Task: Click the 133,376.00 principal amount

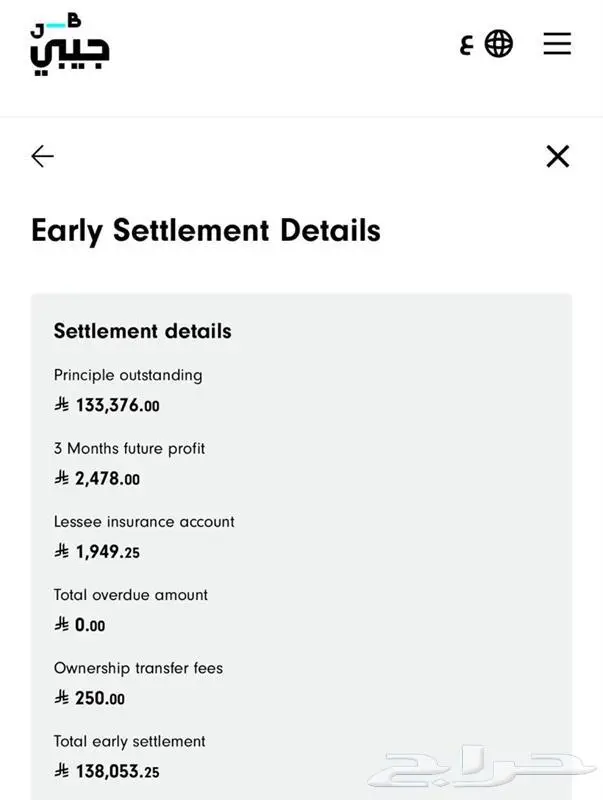Action: 117,406
